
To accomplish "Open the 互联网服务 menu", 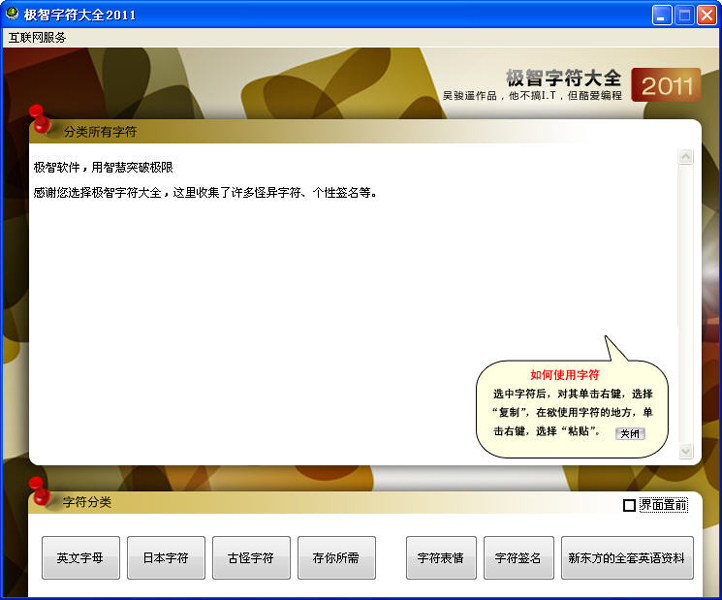I will tap(37, 37).
